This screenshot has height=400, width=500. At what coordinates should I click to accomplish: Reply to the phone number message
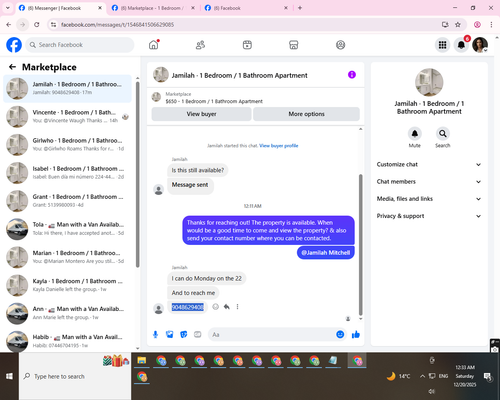point(227,307)
